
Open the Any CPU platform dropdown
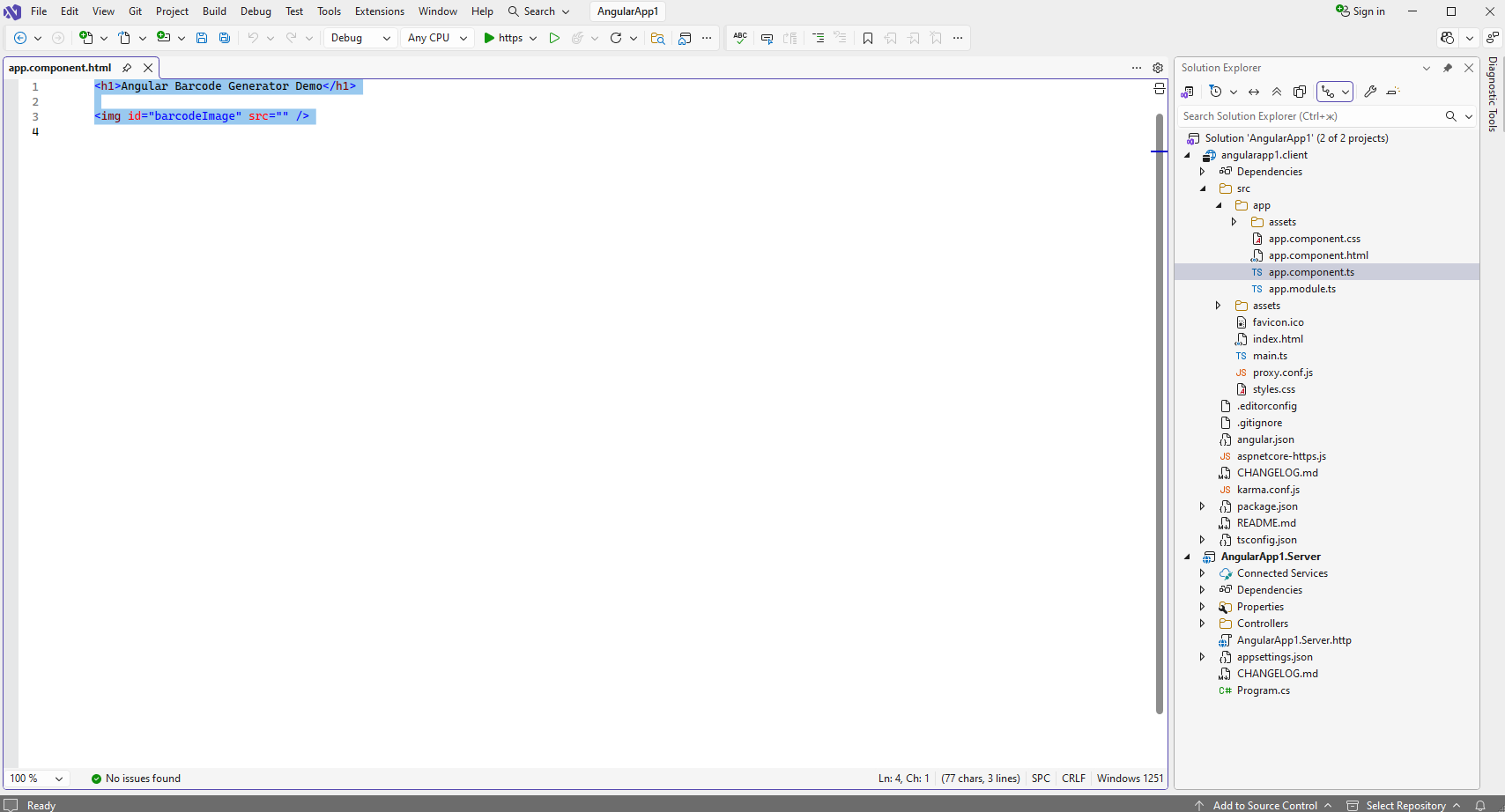437,38
